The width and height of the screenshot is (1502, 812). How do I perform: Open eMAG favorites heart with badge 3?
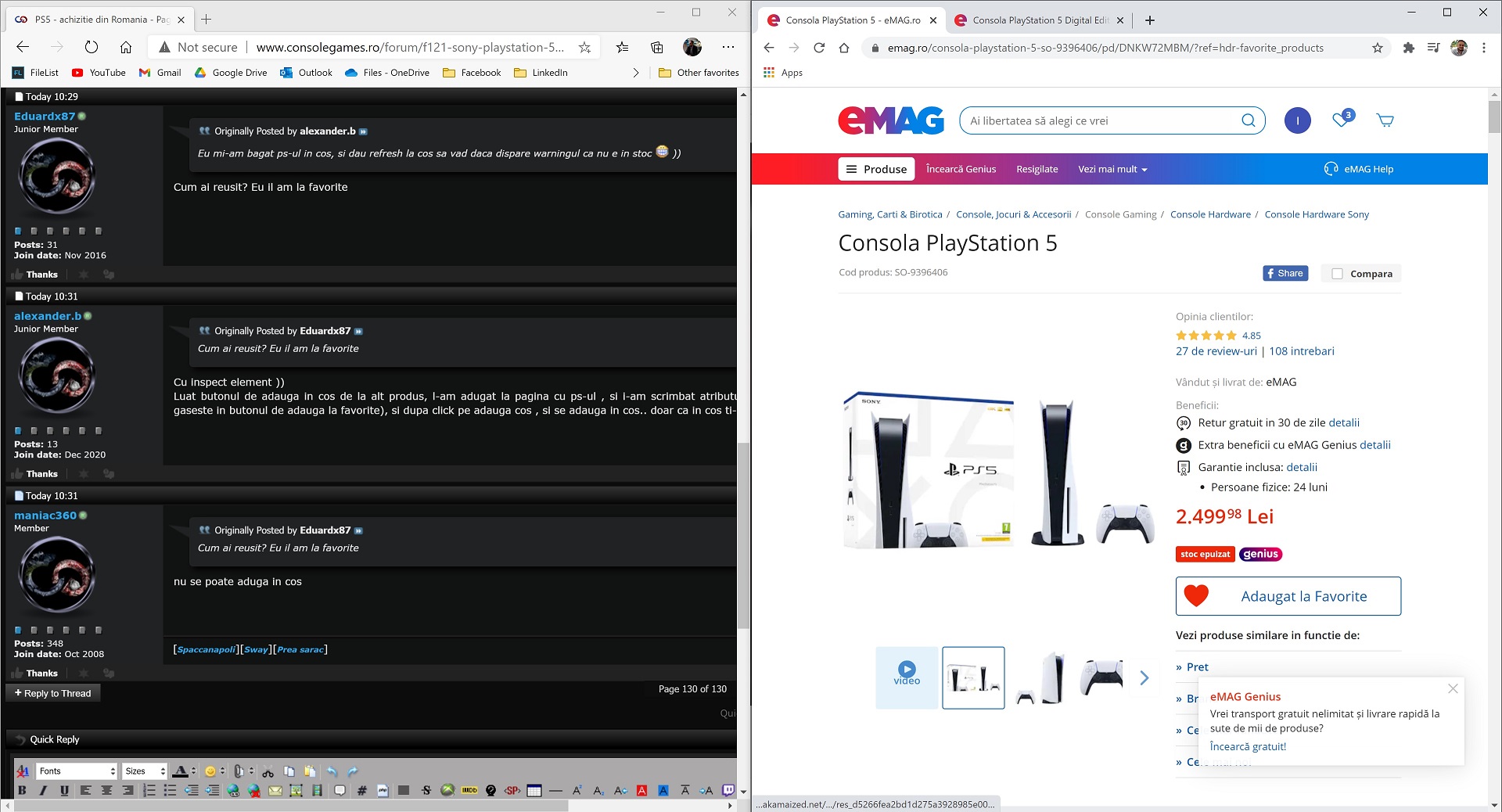pyautogui.click(x=1342, y=119)
